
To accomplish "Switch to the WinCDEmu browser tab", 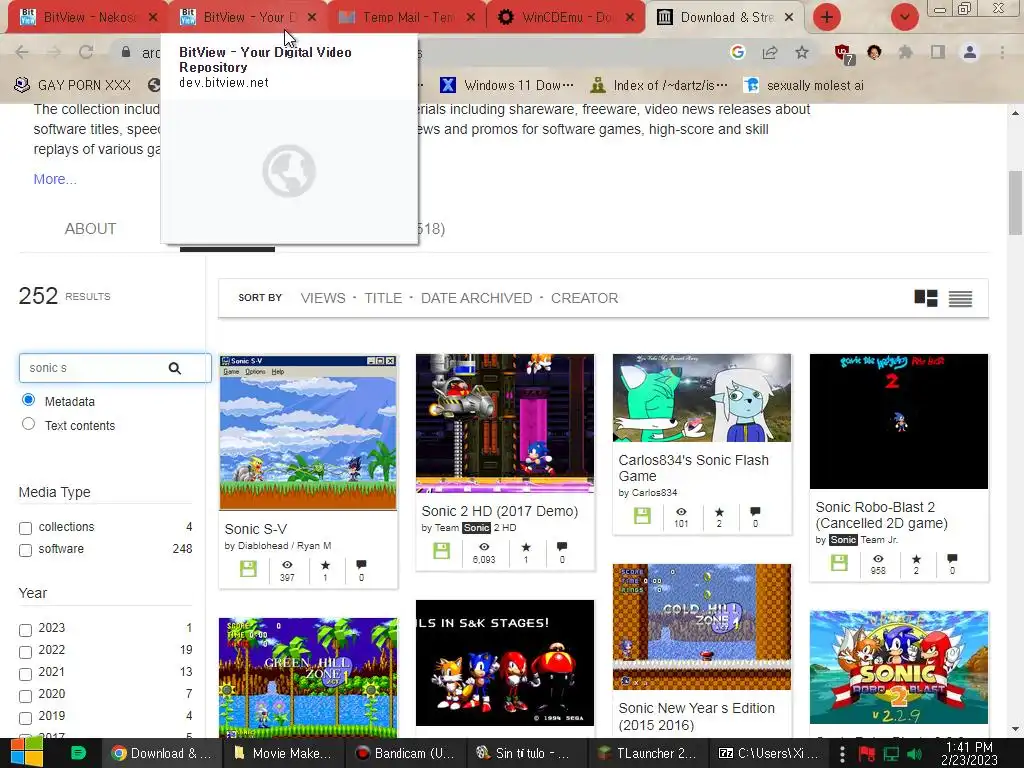I will (x=566, y=18).
